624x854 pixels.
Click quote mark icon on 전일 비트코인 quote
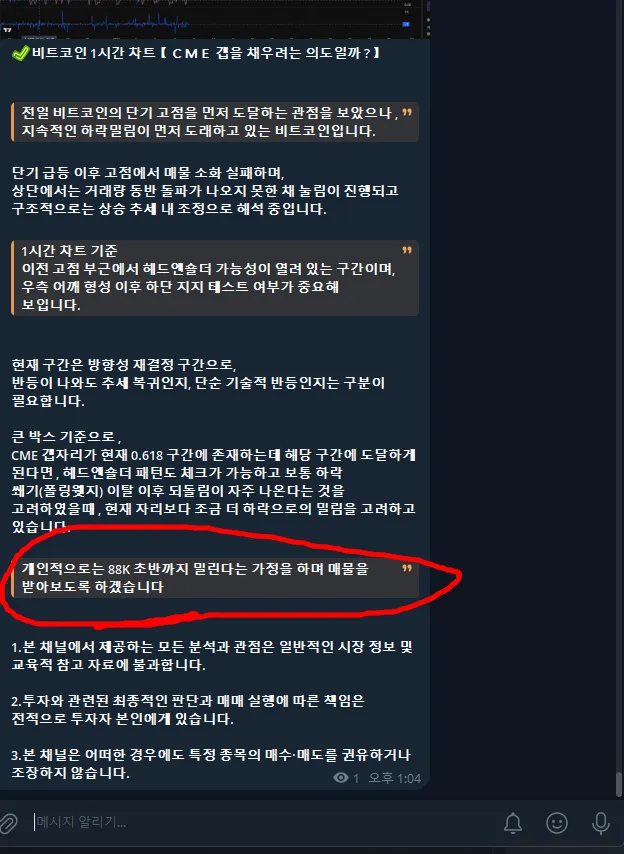[x=407, y=113]
